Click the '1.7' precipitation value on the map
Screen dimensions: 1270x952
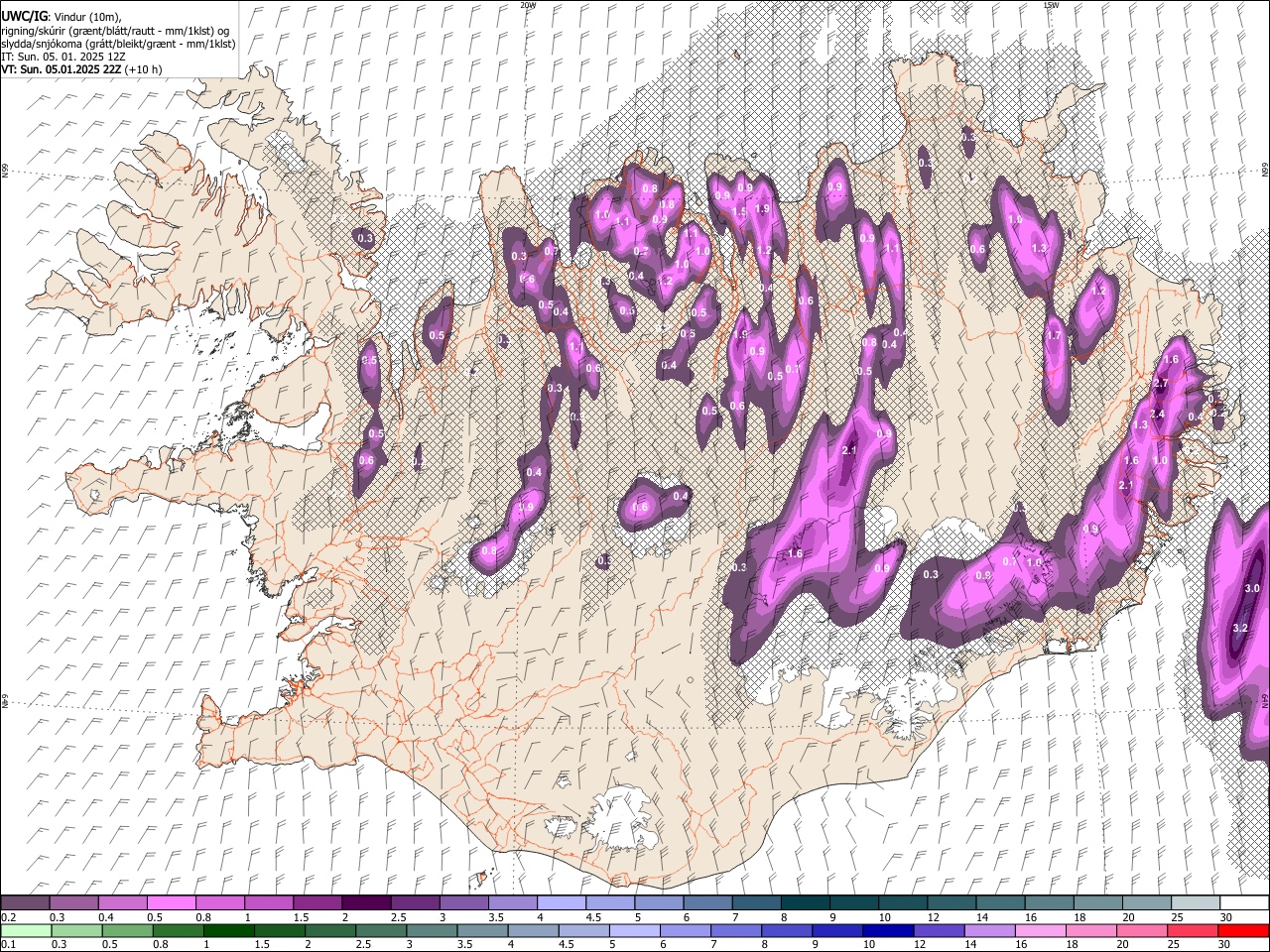(1054, 336)
